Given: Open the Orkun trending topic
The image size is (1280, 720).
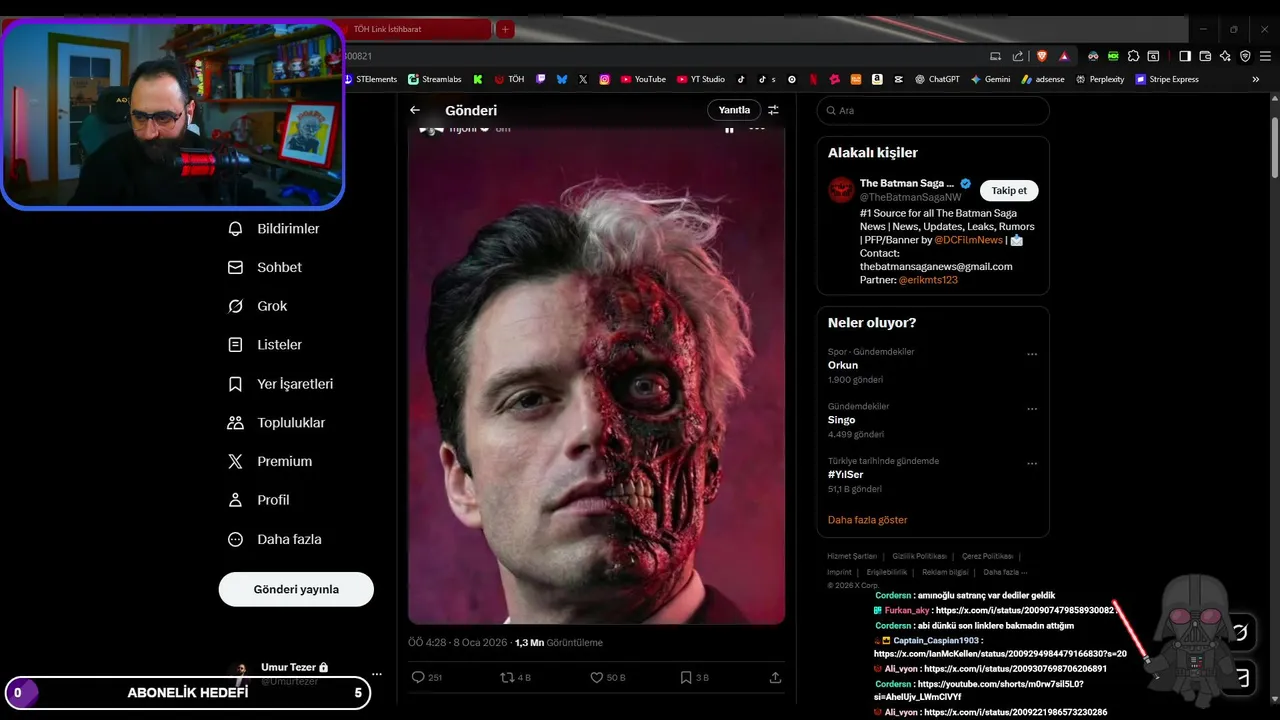Looking at the screenshot, I should click(843, 365).
